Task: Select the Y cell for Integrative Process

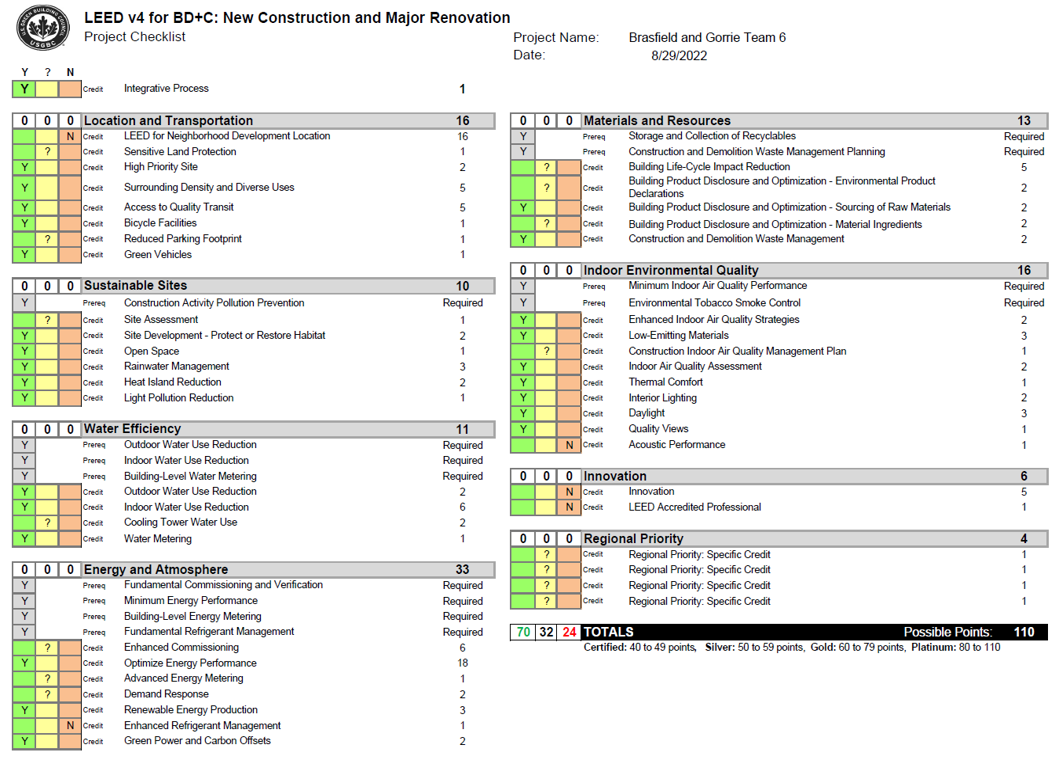Action: coord(24,88)
